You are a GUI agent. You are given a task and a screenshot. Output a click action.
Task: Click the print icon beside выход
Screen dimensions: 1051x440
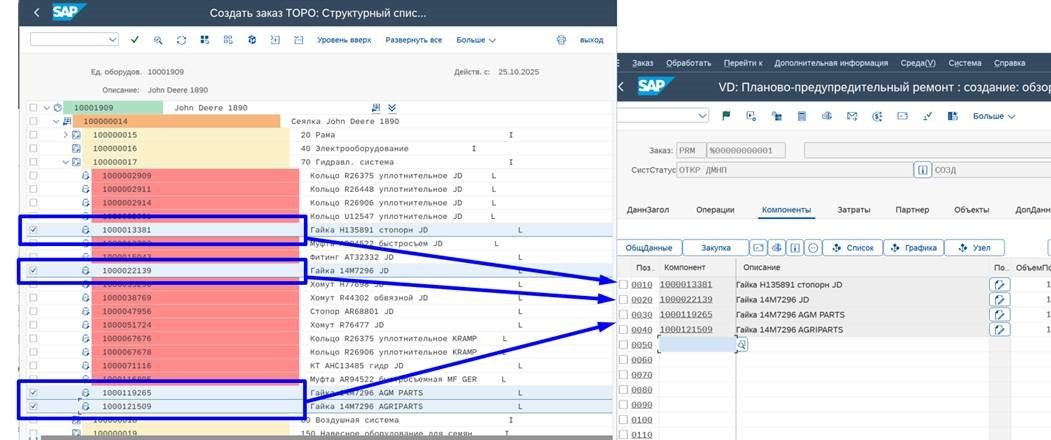click(x=562, y=40)
